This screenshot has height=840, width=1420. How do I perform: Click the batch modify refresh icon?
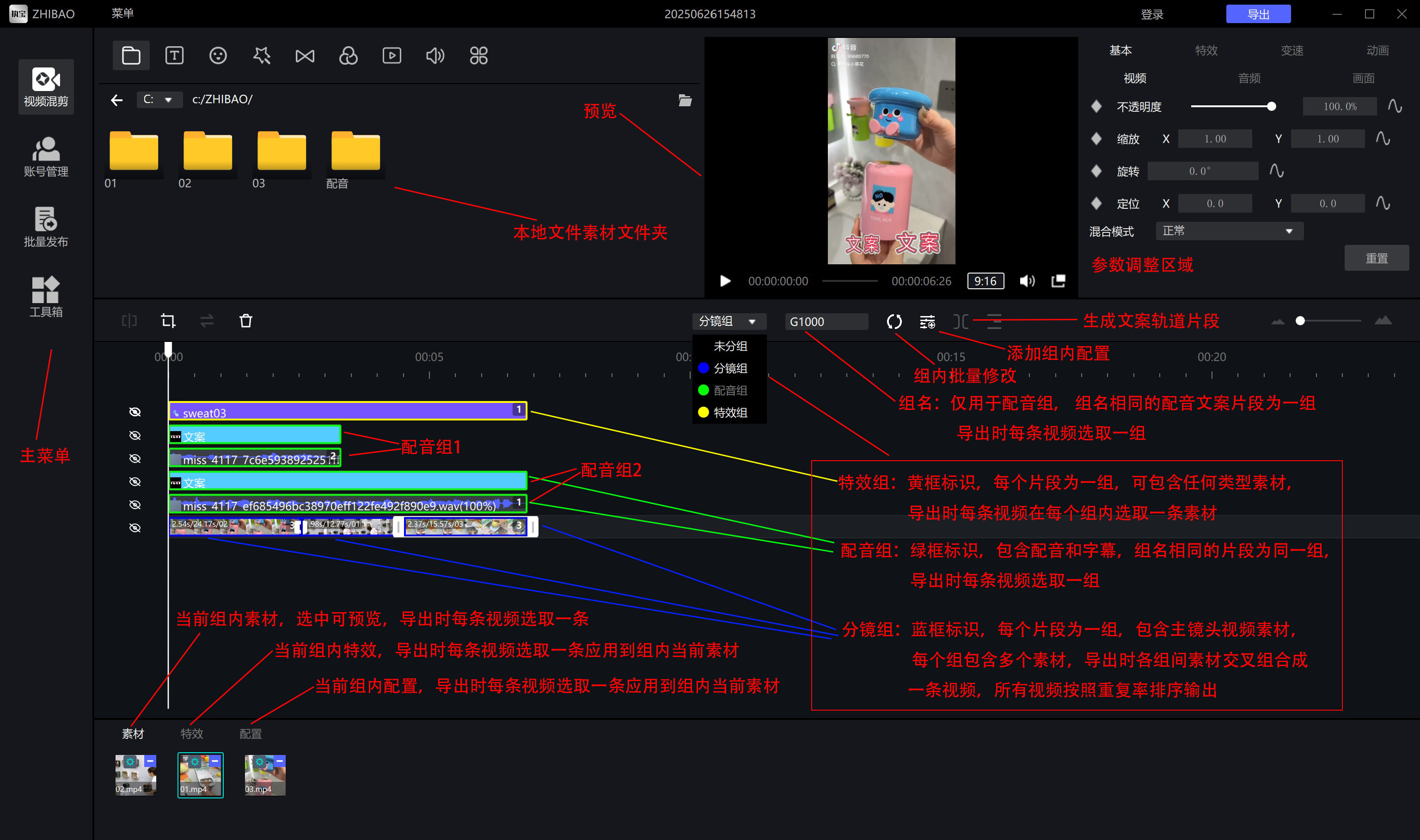click(x=894, y=322)
